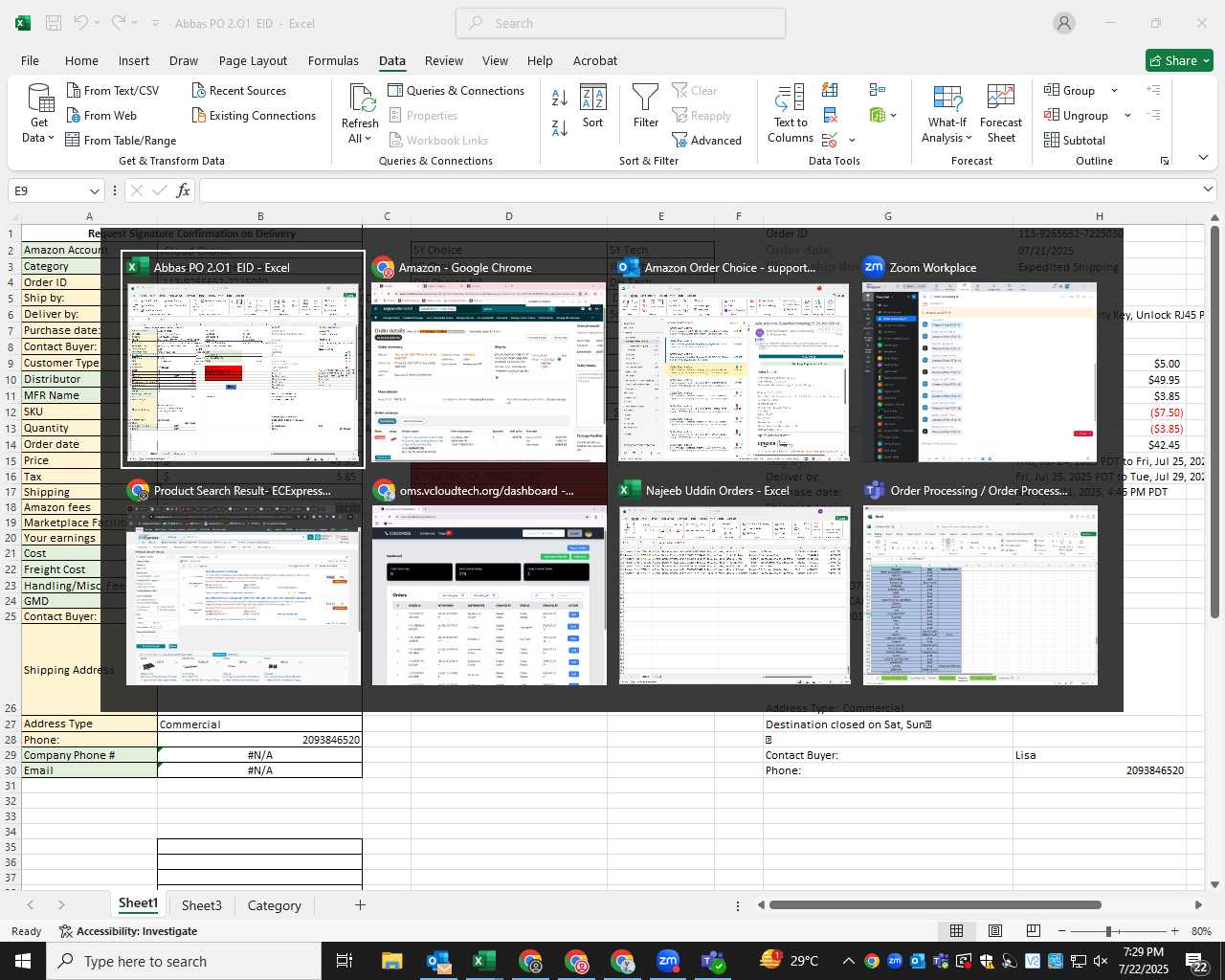The height and width of the screenshot is (980, 1225).
Task: Open What-If Analysis
Action: [947, 114]
